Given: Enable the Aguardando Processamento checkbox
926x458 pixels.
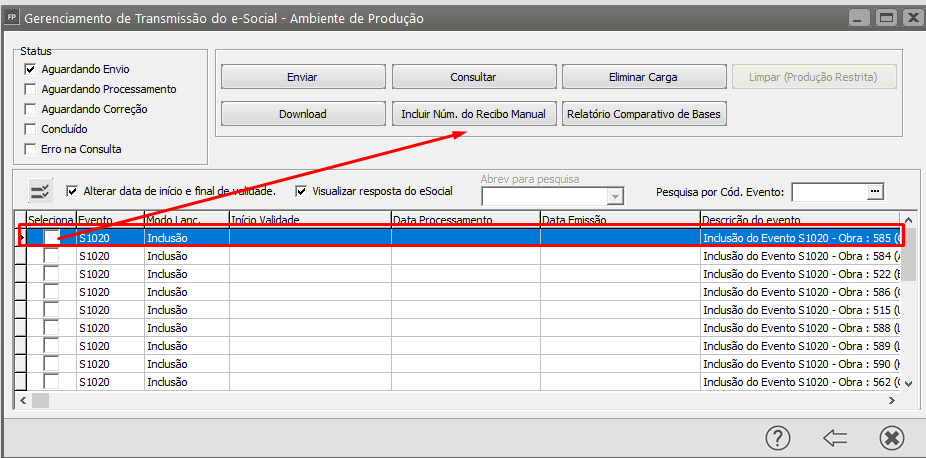Looking at the screenshot, I should (x=31, y=90).
